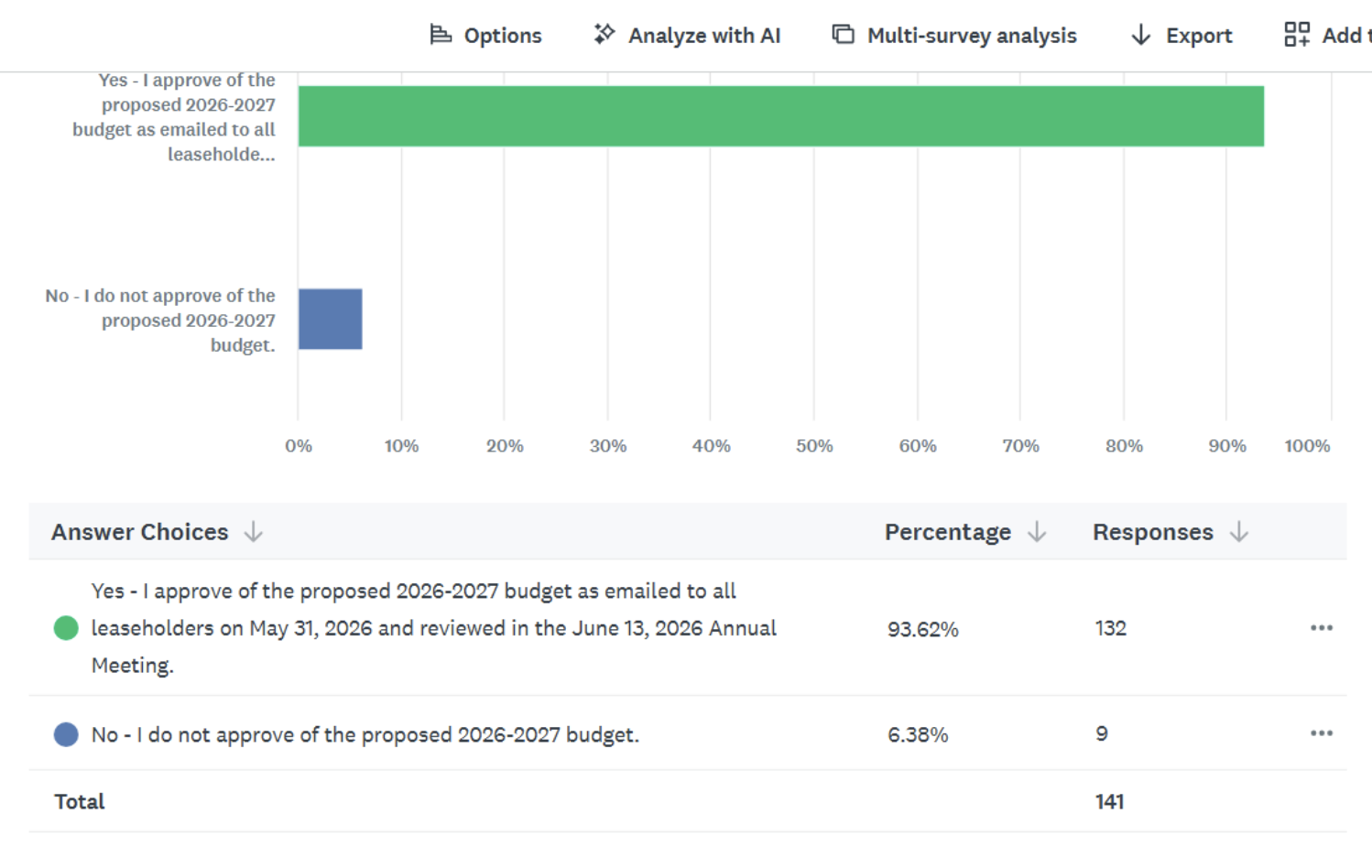Click the Analyze with AI sparkle icon
This screenshot has width=1372, height=868.
pyautogui.click(x=604, y=35)
